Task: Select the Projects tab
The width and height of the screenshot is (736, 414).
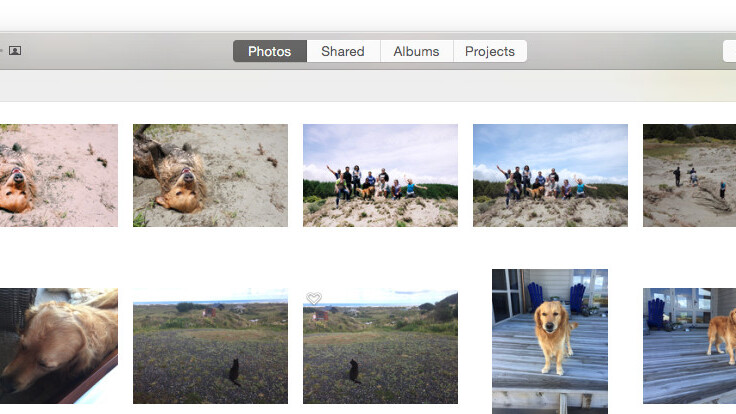Action: 490,51
